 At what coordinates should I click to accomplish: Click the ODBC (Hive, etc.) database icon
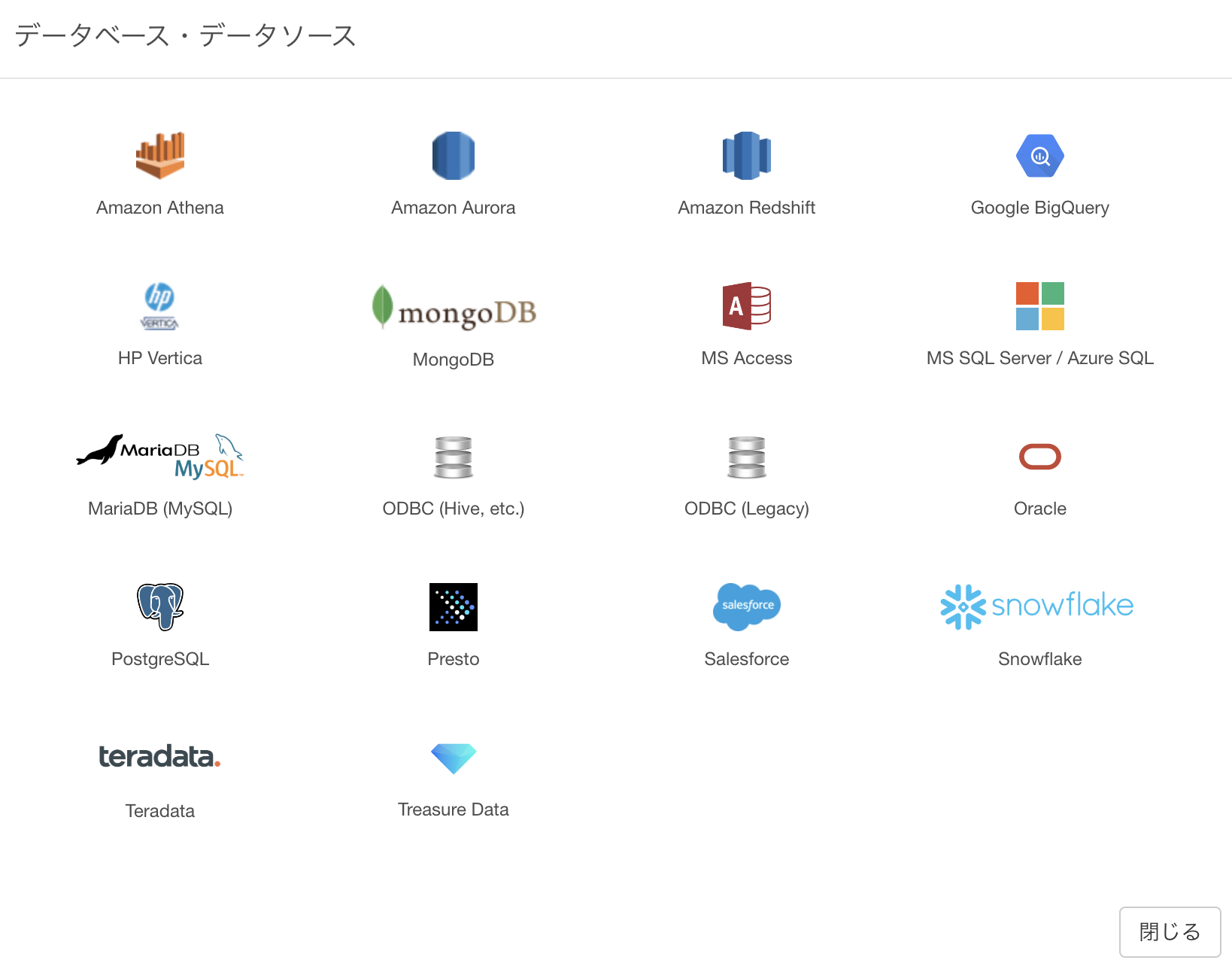tap(454, 457)
